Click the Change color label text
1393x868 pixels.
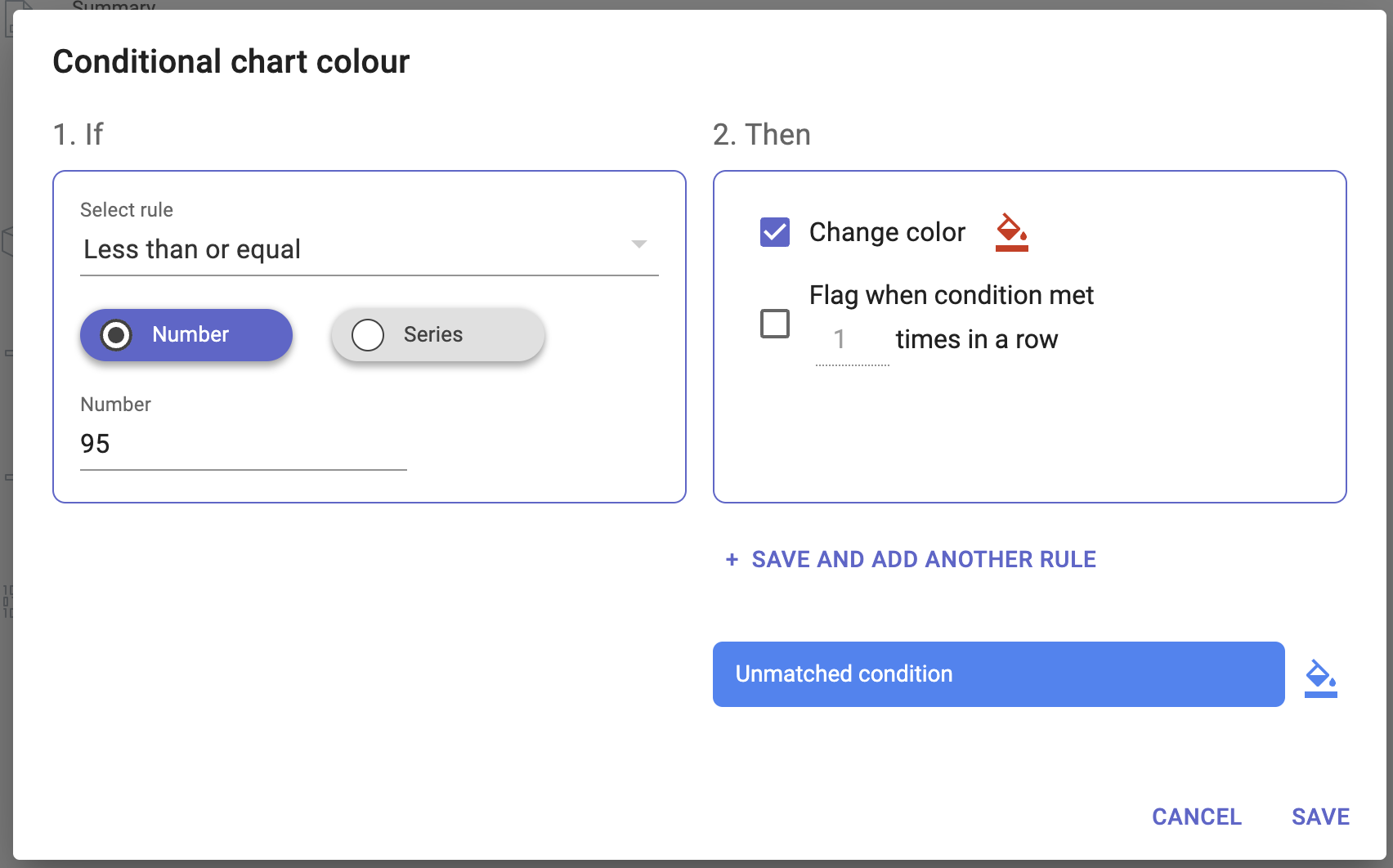pos(887,232)
